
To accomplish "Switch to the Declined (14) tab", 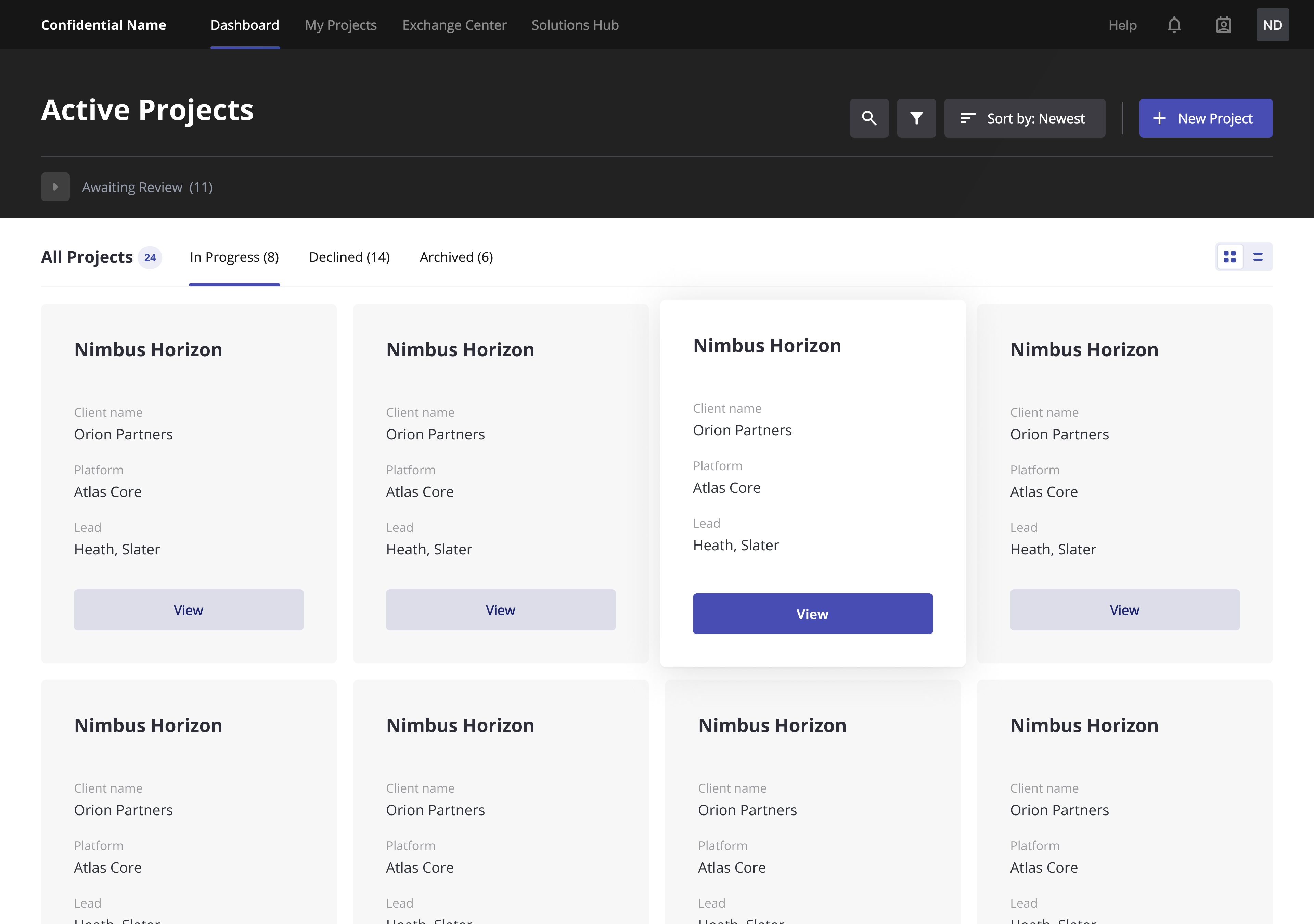I will tap(349, 257).
